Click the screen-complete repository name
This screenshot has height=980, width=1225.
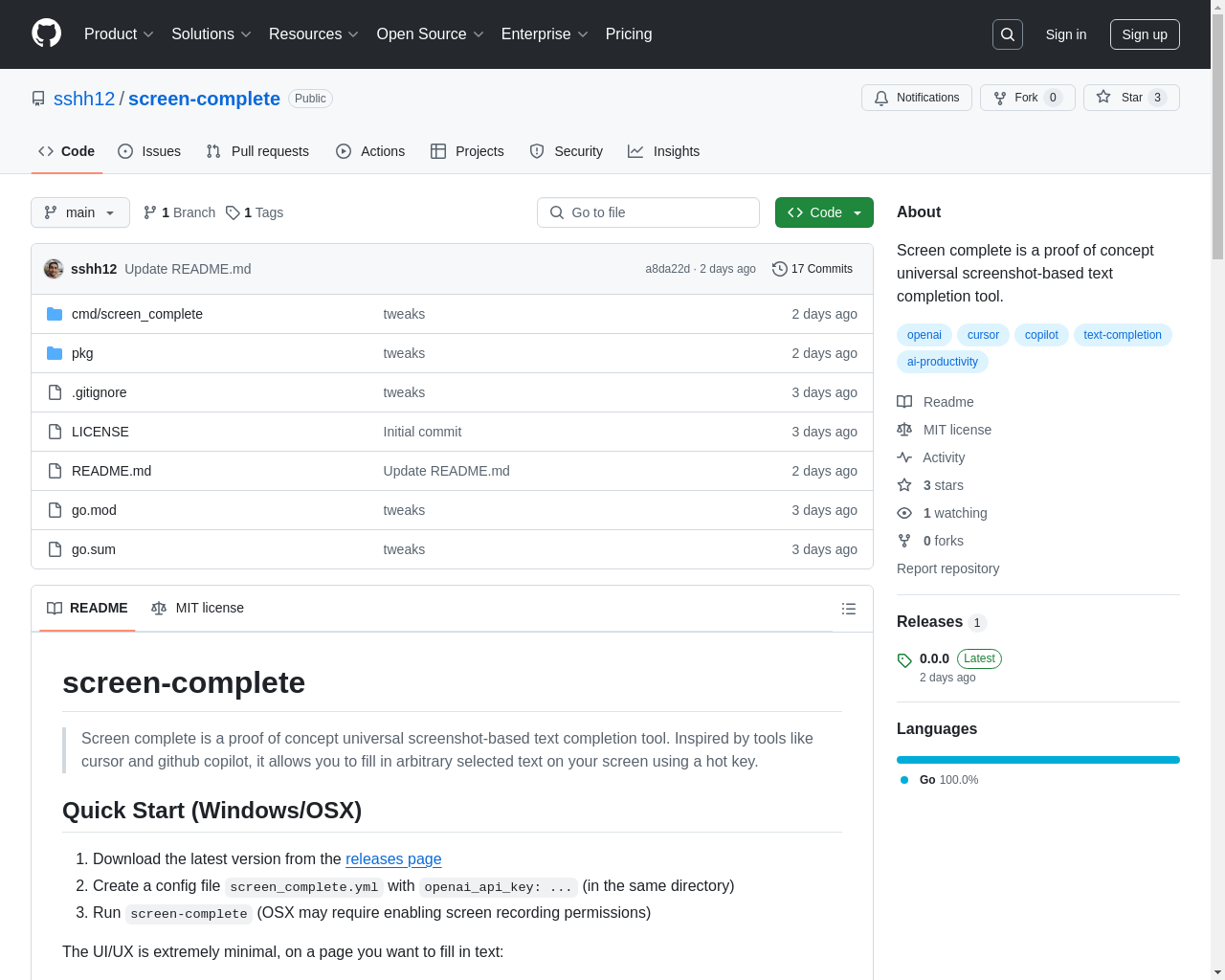204,99
